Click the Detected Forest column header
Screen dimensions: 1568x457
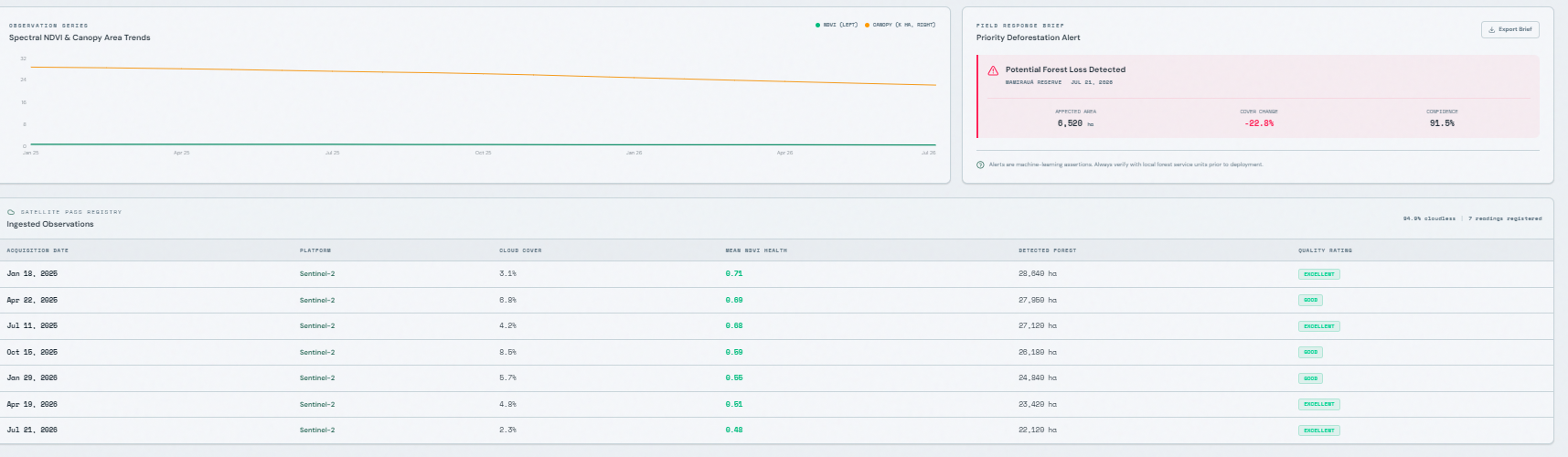(x=1048, y=250)
